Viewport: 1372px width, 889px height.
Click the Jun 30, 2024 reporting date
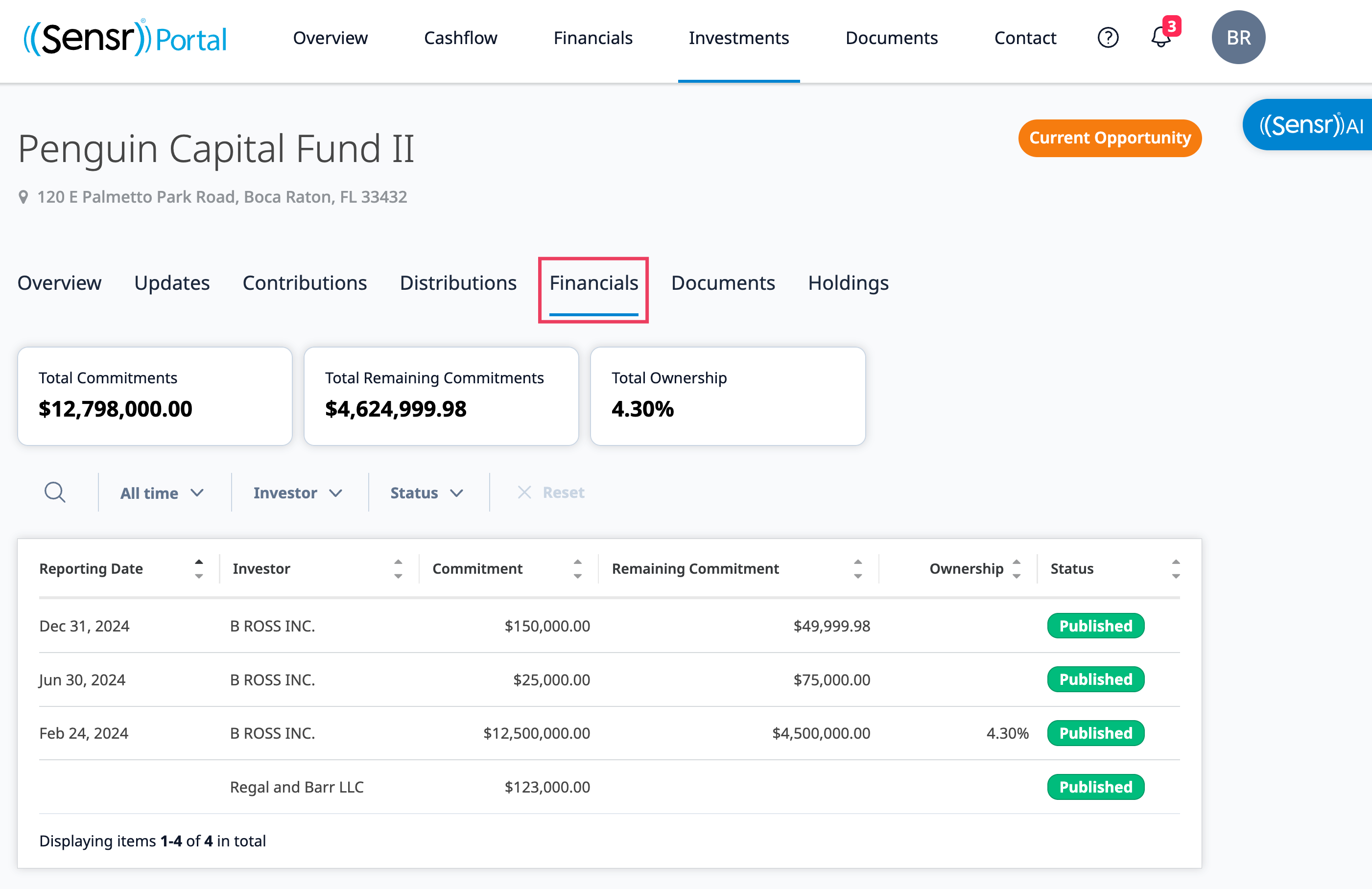click(82, 679)
